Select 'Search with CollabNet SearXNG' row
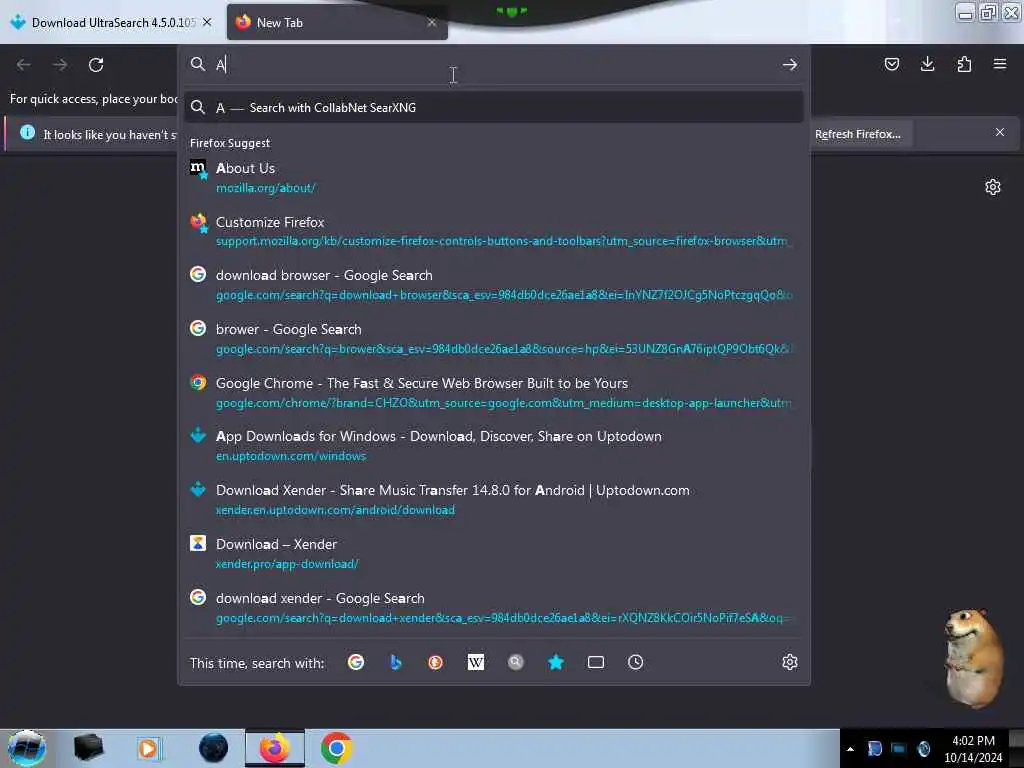The height and width of the screenshot is (768, 1024). click(494, 108)
